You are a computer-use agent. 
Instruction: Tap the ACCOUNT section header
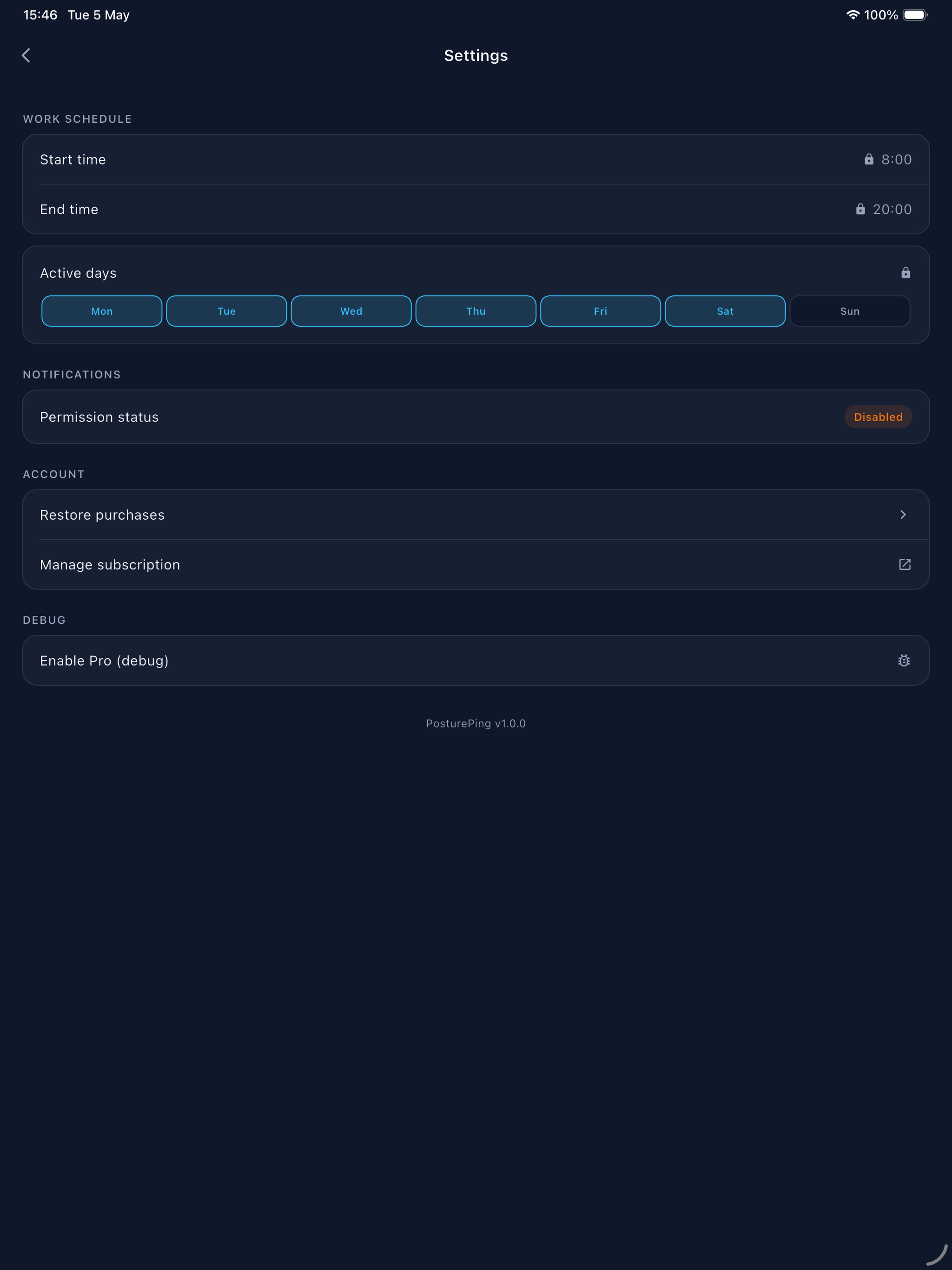pos(53,474)
